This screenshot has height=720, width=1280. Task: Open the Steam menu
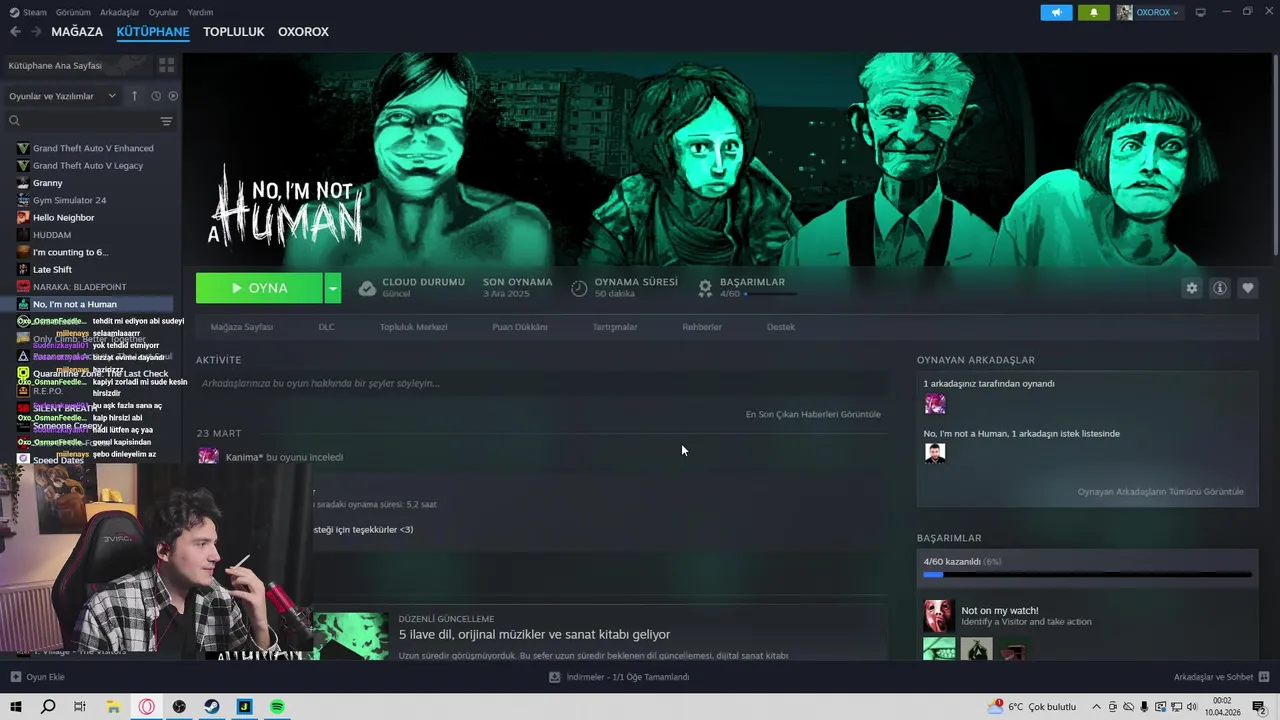pos(28,12)
